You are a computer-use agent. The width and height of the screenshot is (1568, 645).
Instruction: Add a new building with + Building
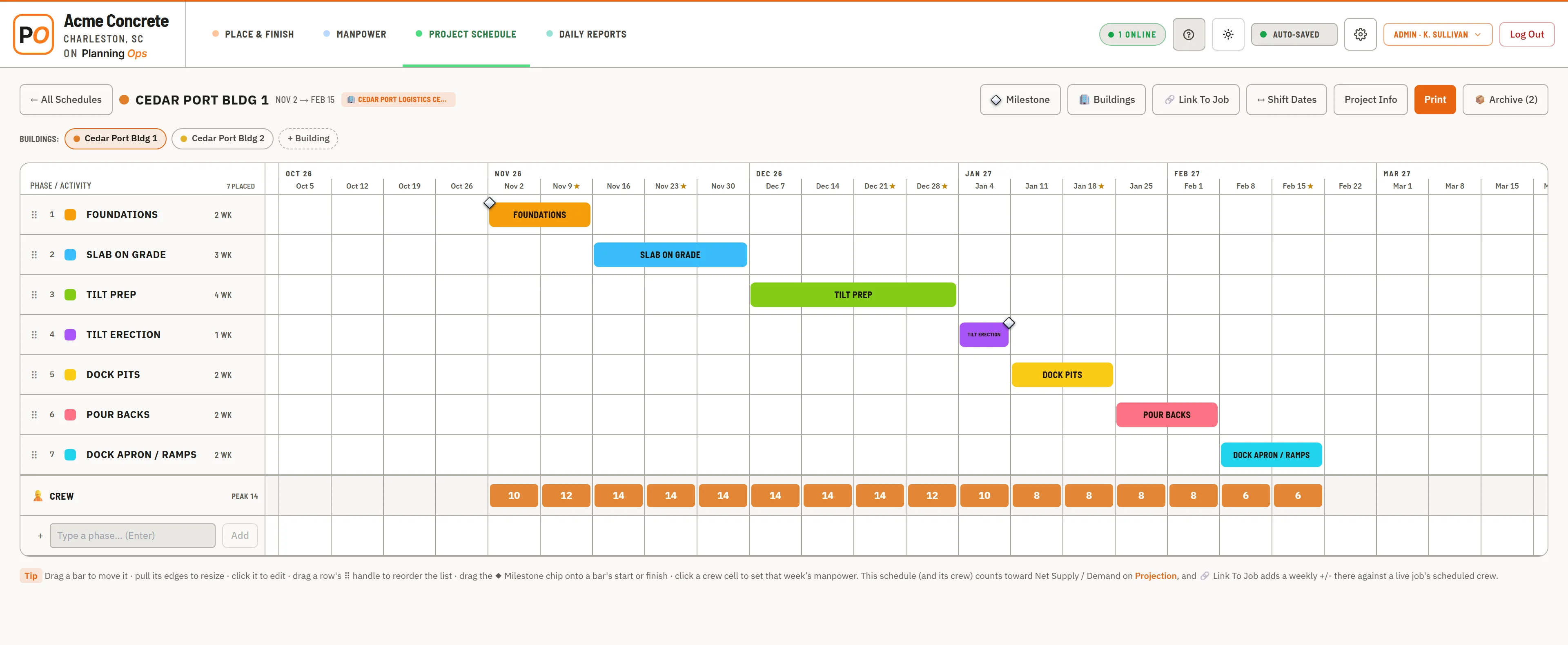tap(308, 139)
